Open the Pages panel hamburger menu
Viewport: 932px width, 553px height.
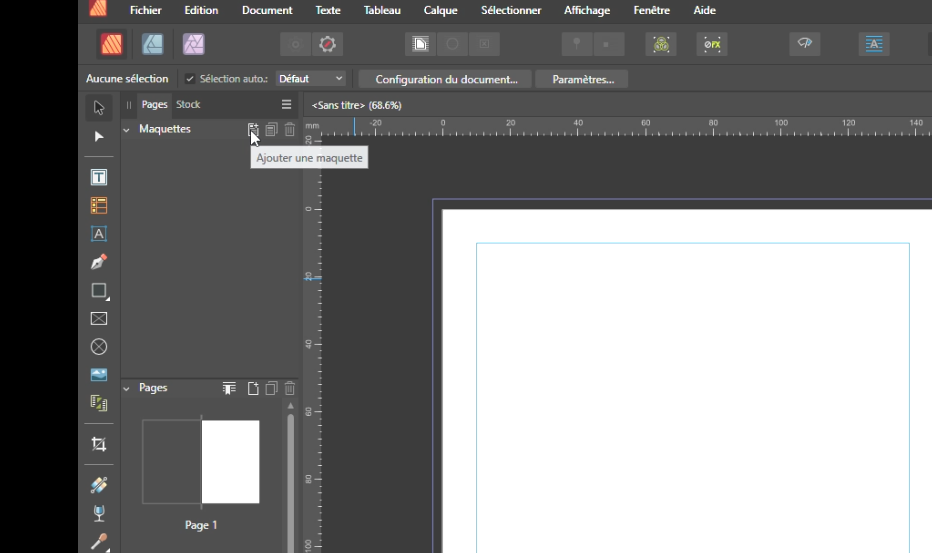tap(286, 104)
